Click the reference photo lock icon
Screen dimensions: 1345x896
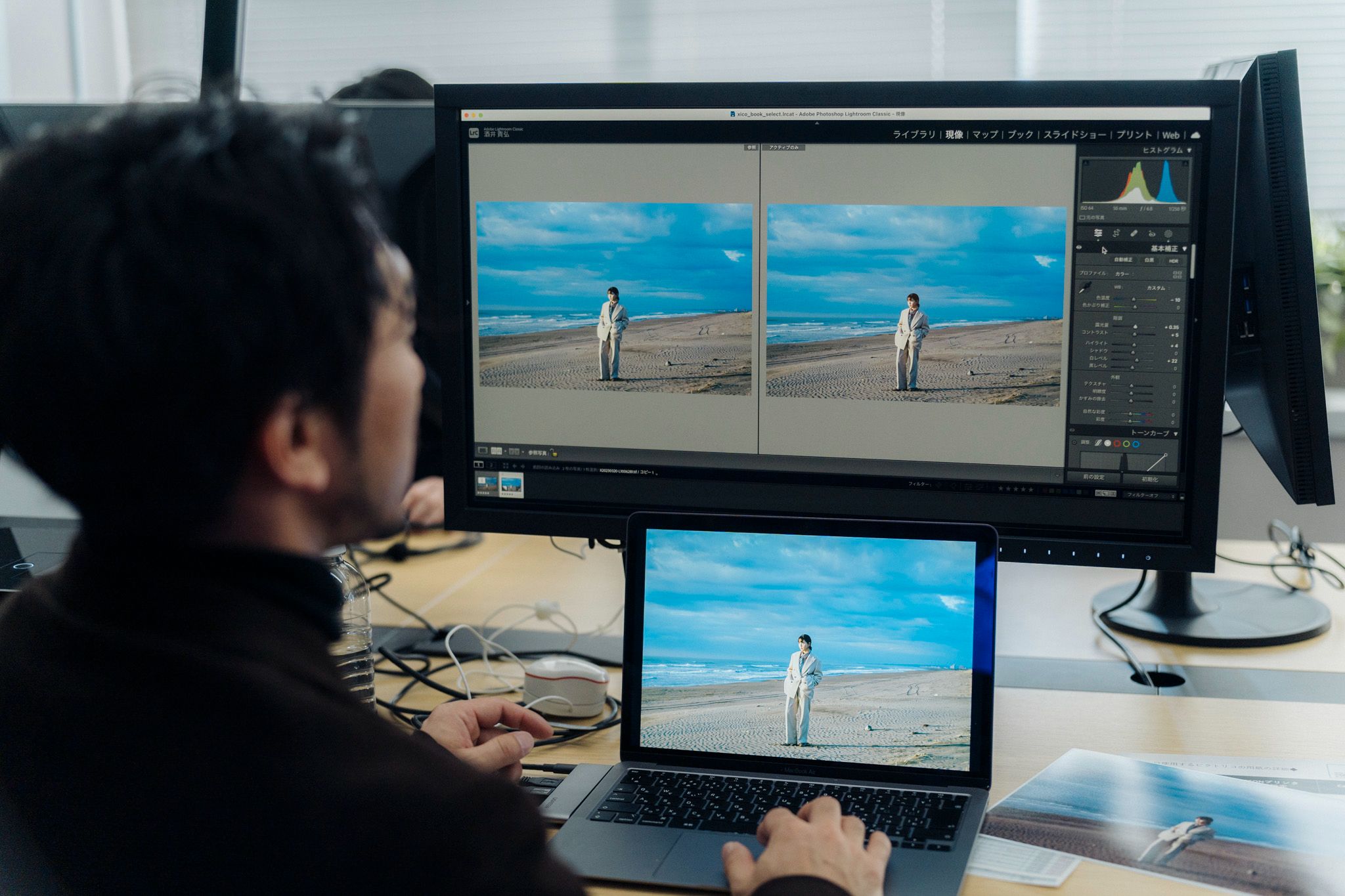pyautogui.click(x=554, y=452)
